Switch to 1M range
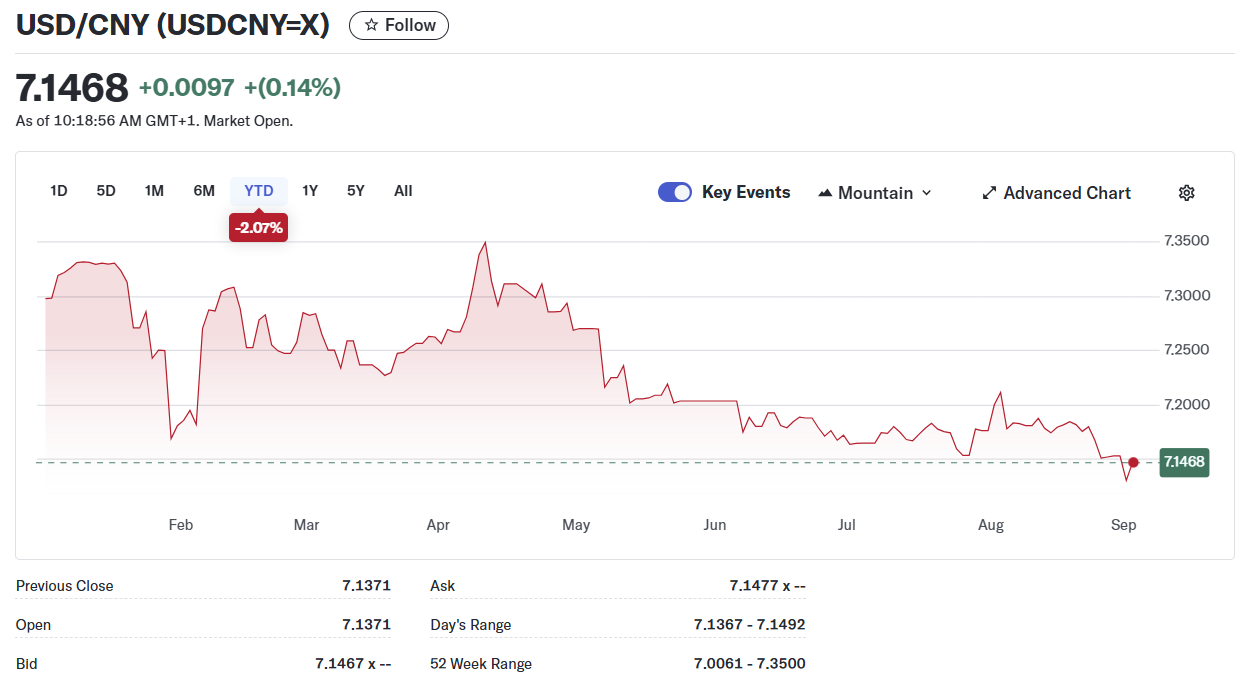Image resolution: width=1242 pixels, height=693 pixels. click(154, 191)
